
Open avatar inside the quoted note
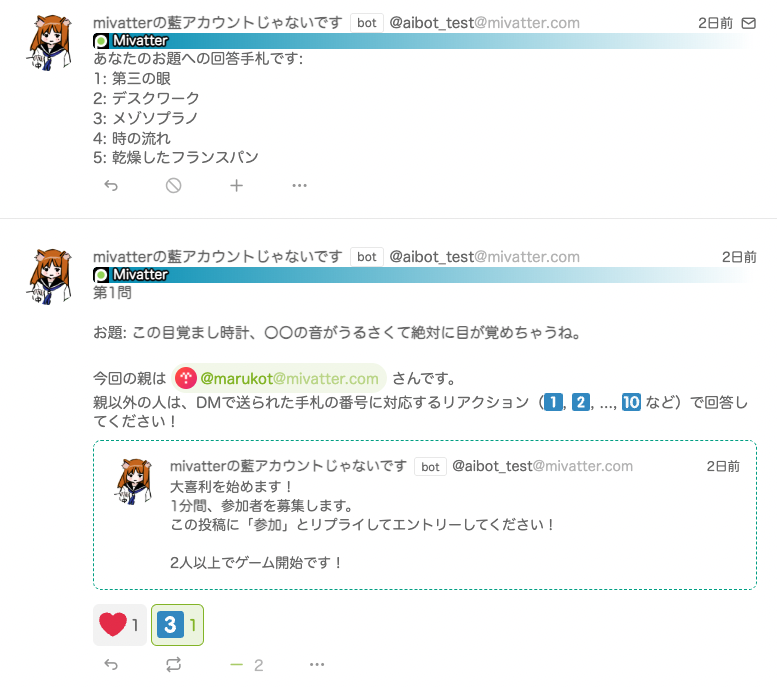pyautogui.click(x=134, y=481)
